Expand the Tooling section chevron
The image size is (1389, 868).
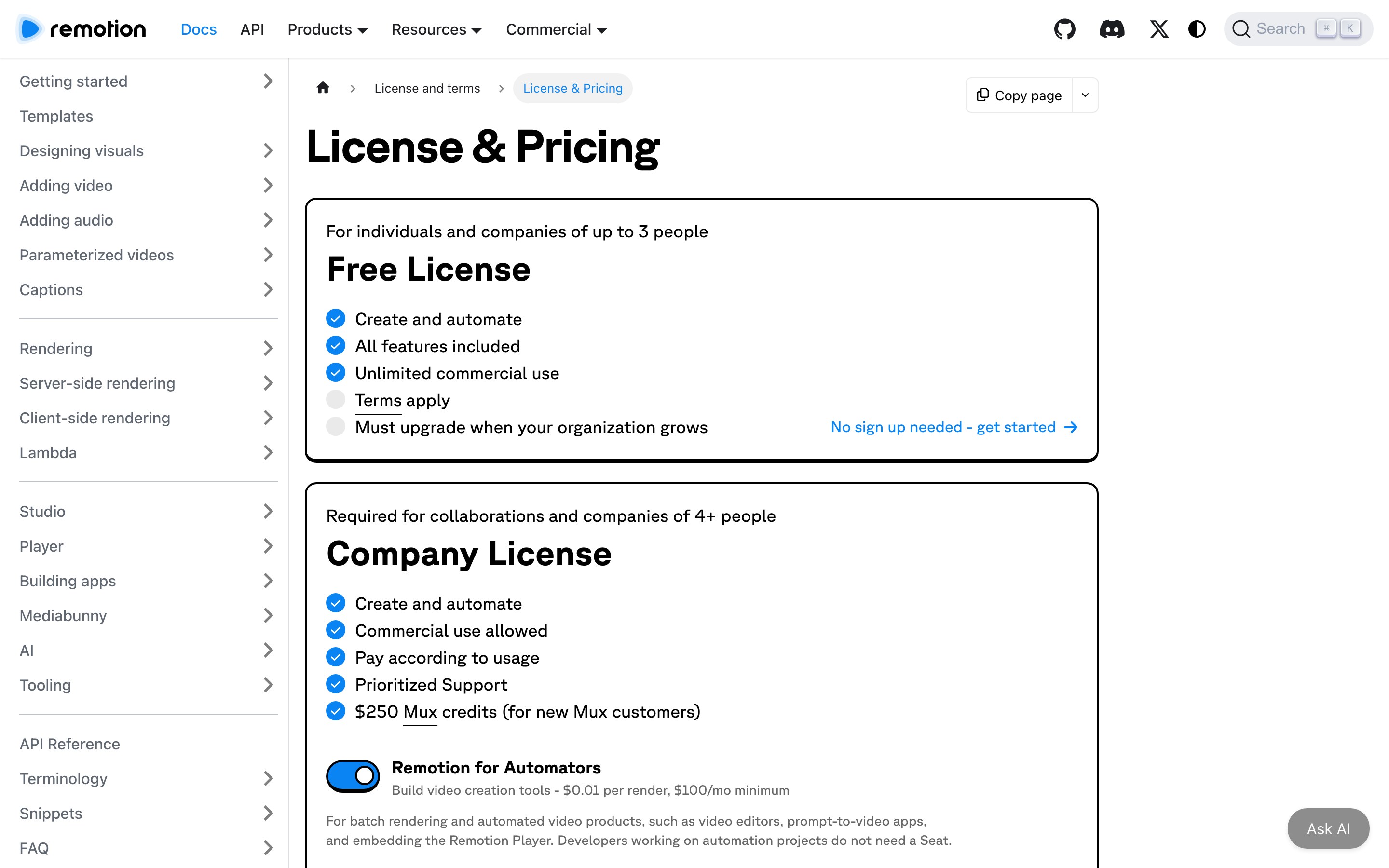coord(268,685)
